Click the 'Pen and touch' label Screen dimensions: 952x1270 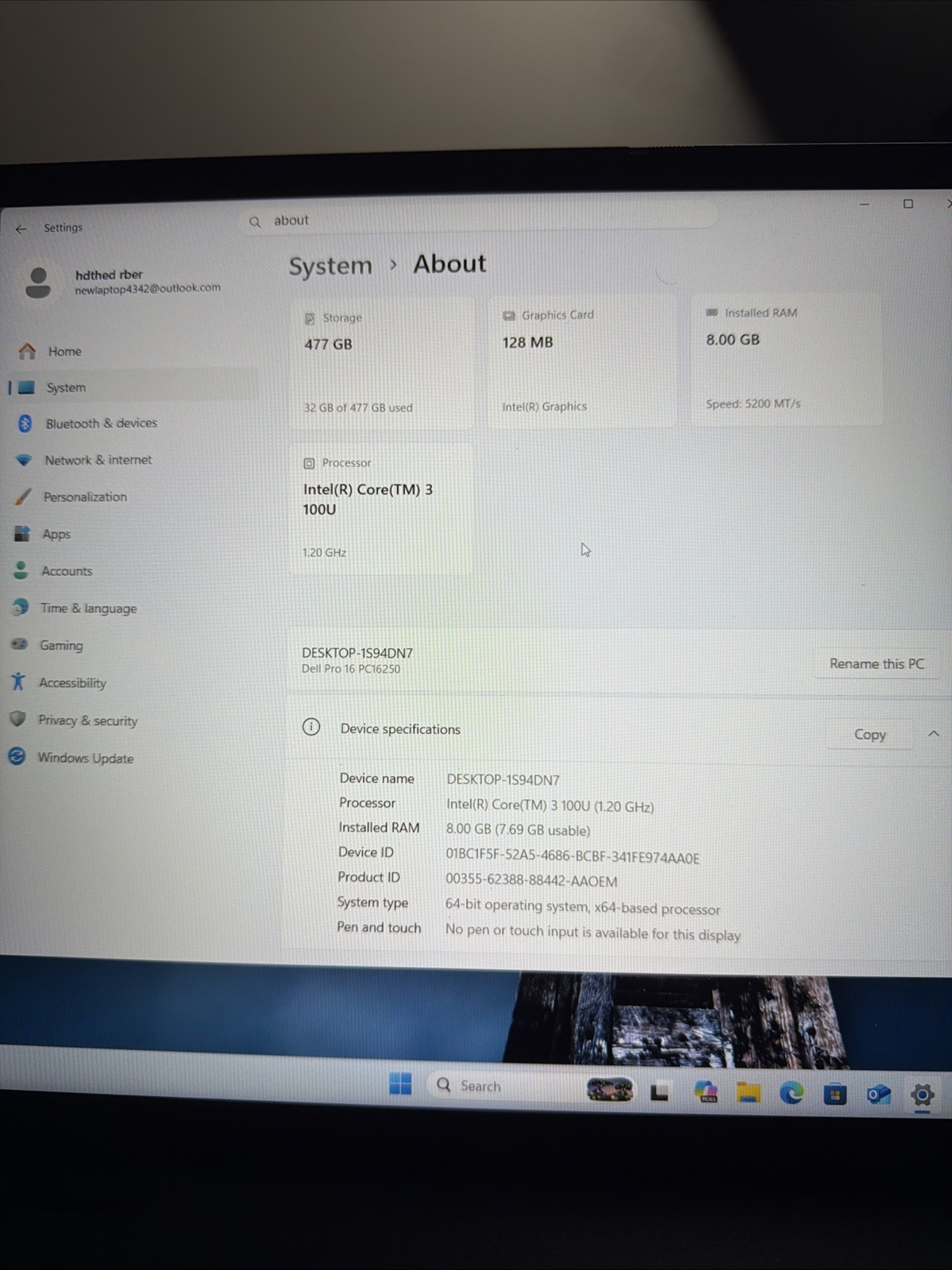coord(379,928)
